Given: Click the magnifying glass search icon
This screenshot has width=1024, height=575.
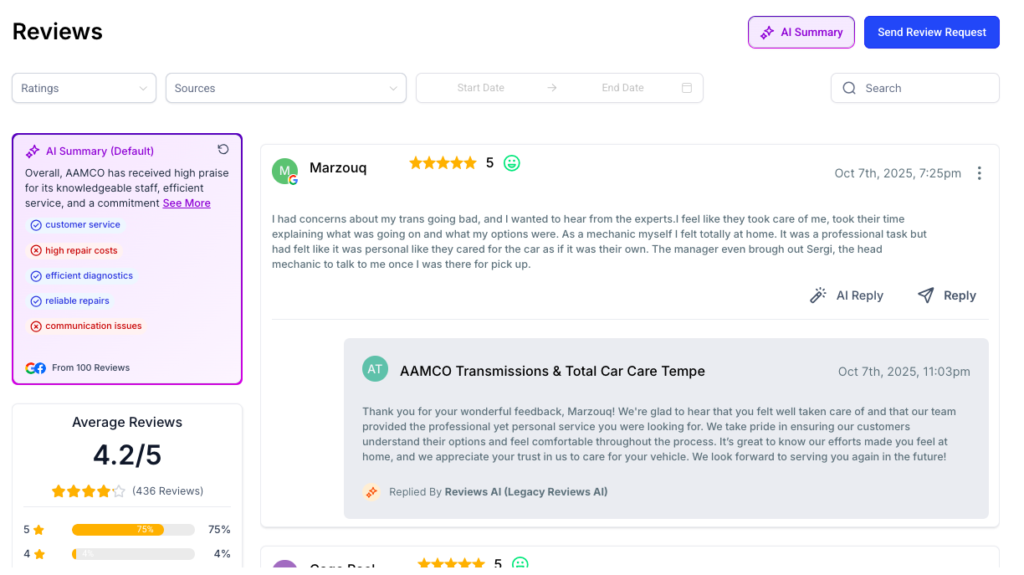Looking at the screenshot, I should tap(849, 88).
